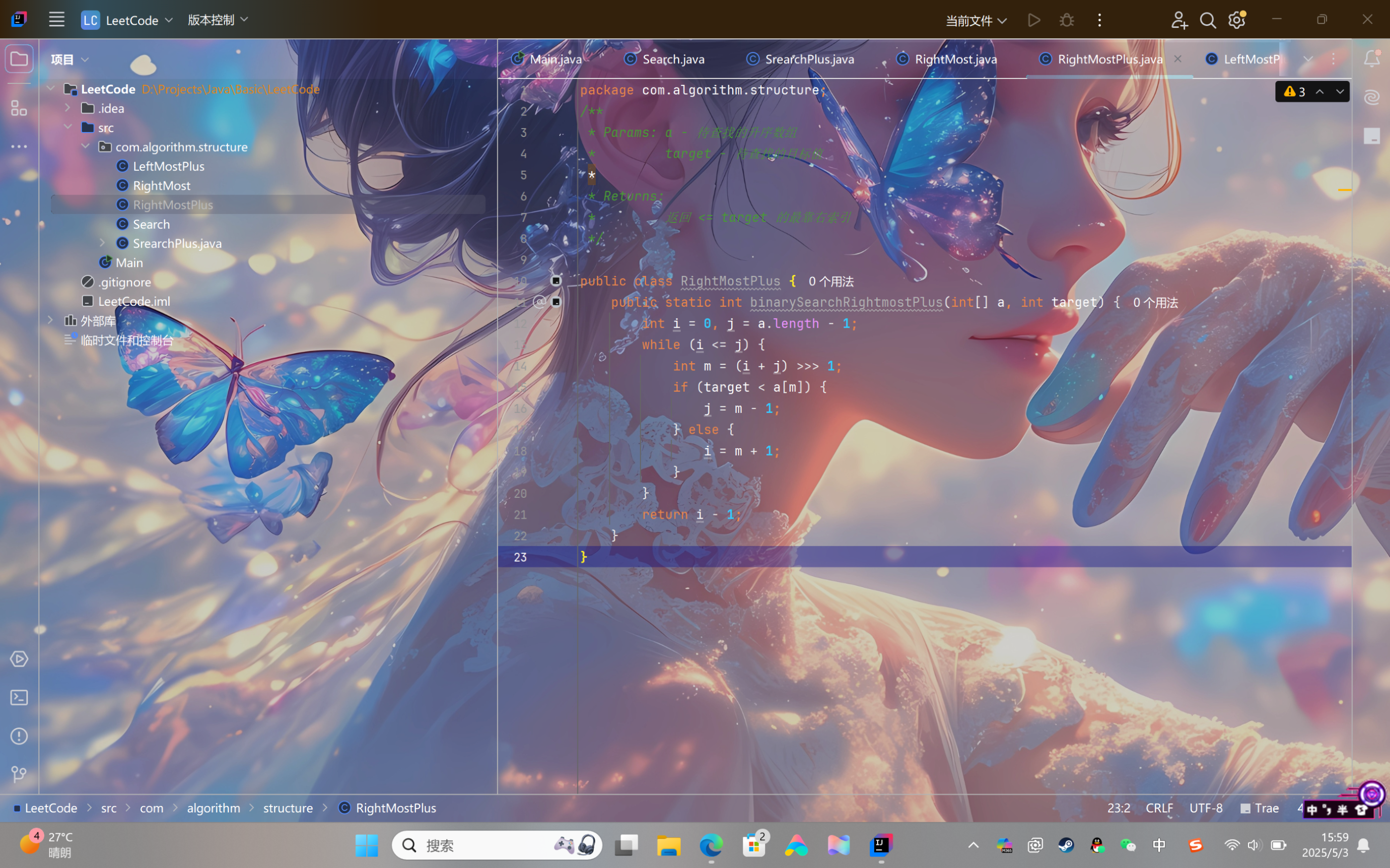Switch to RightMost.java tab

coord(947,59)
